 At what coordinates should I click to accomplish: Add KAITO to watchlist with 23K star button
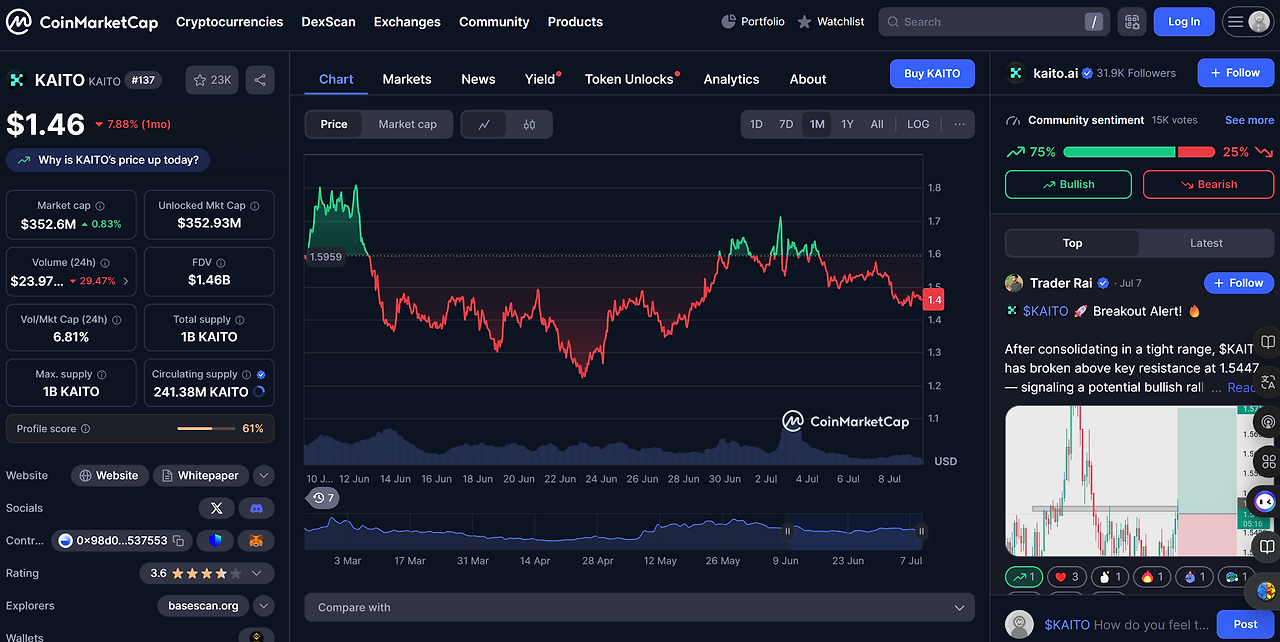pyautogui.click(x=212, y=80)
